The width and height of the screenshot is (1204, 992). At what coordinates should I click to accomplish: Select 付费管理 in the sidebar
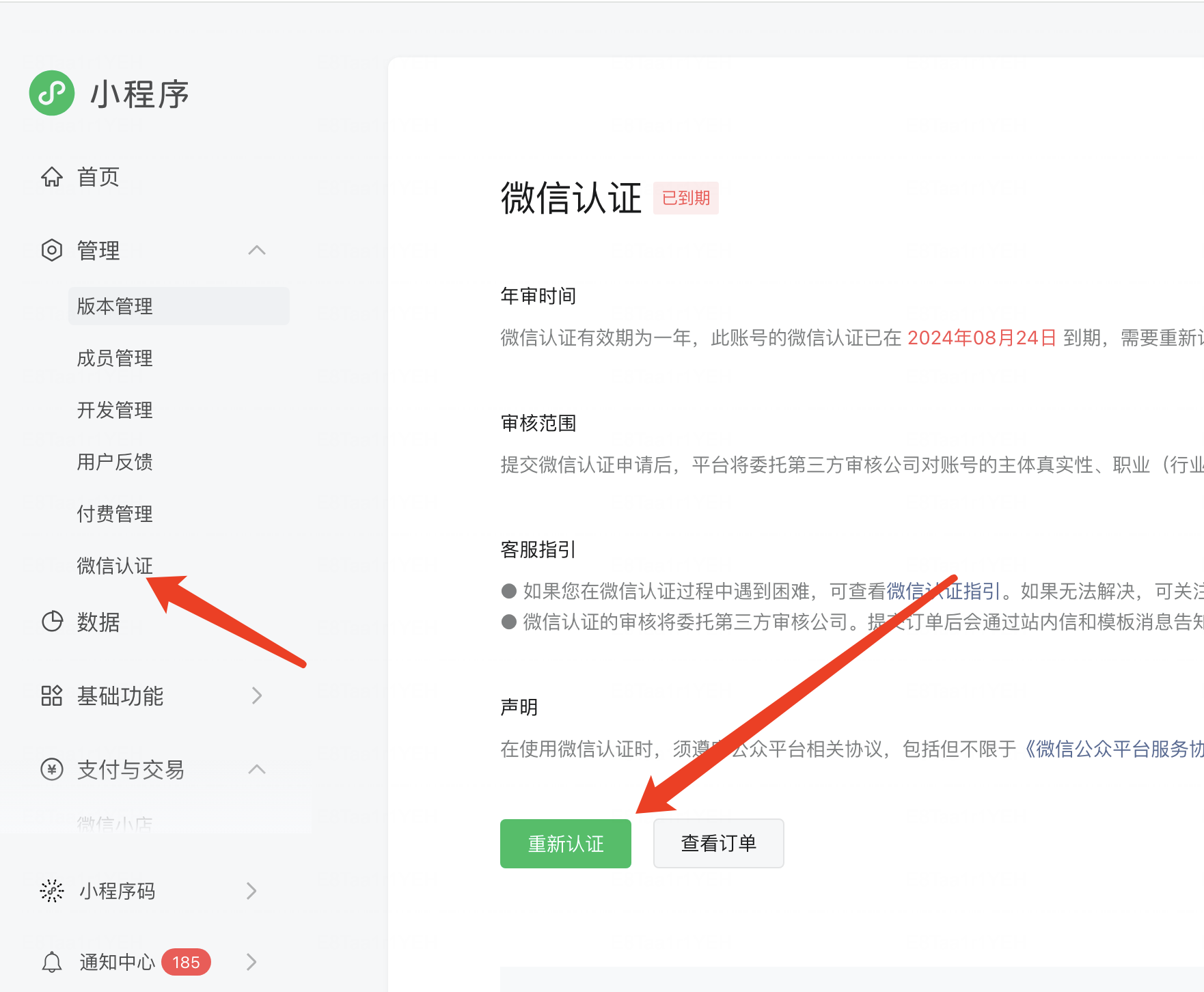click(115, 514)
